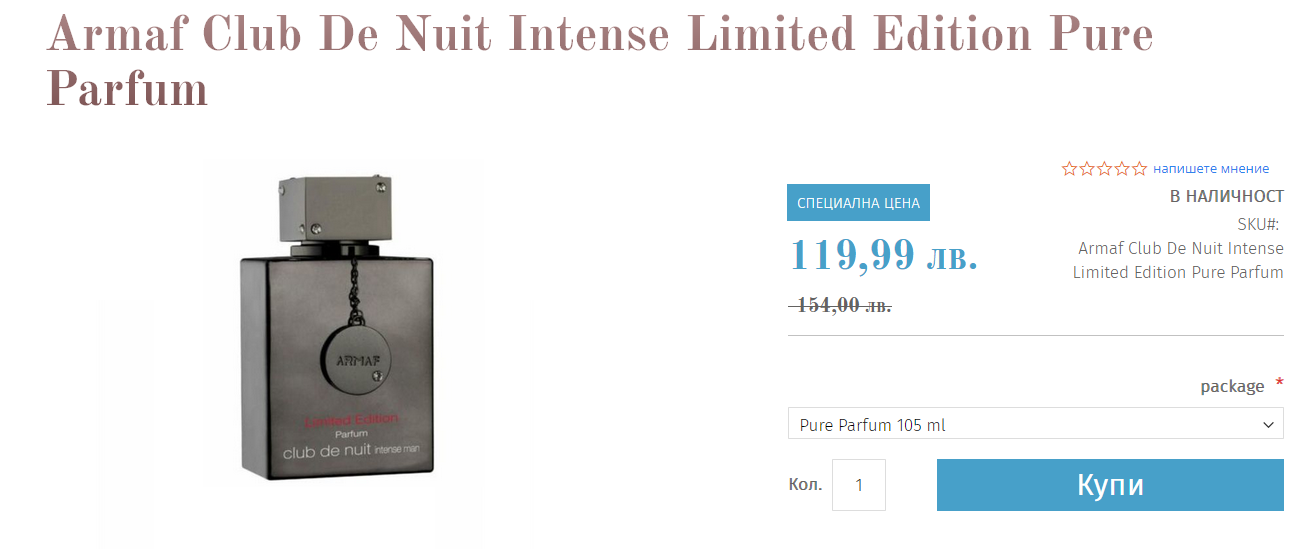Rate product with first star
The height and width of the screenshot is (549, 1308).
(1070, 169)
